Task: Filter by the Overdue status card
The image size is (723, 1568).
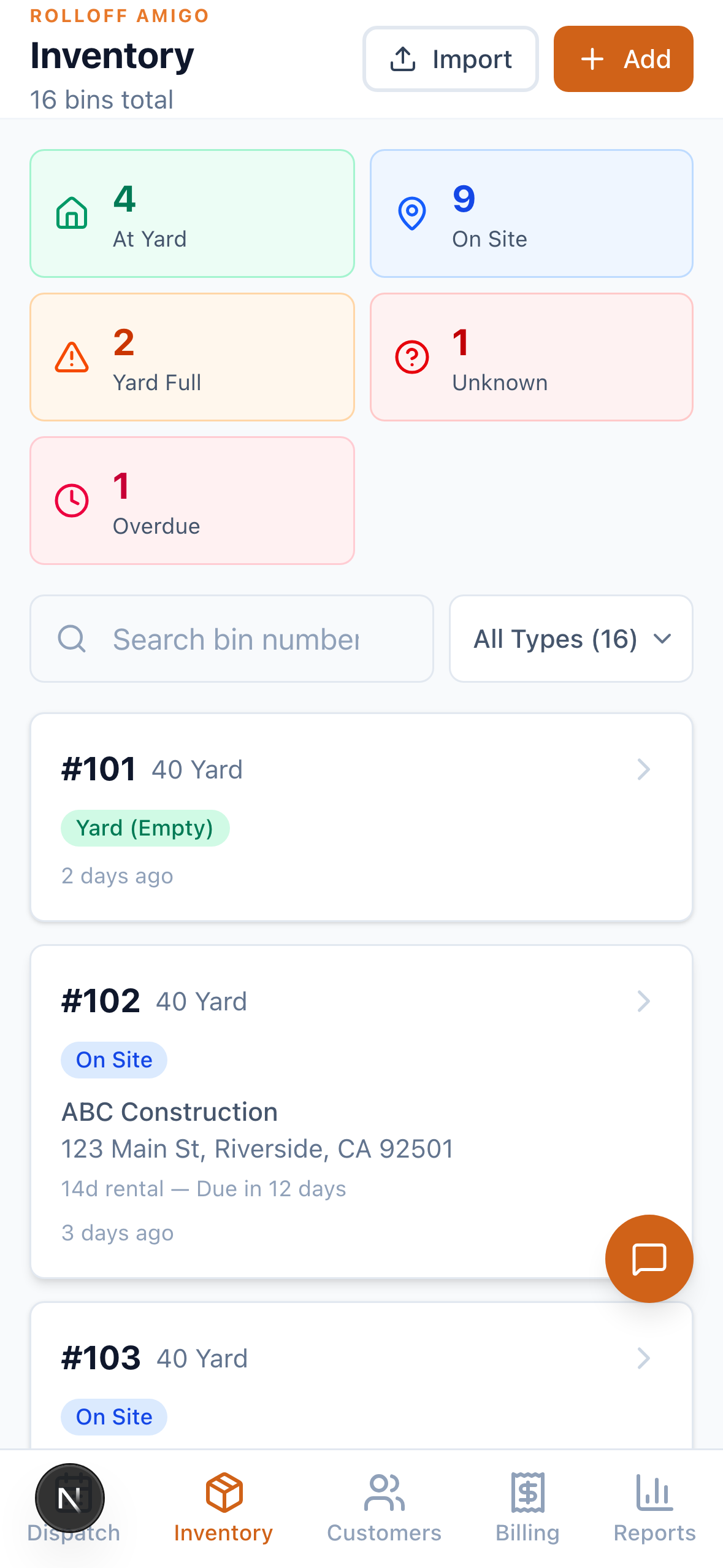Action: point(192,501)
